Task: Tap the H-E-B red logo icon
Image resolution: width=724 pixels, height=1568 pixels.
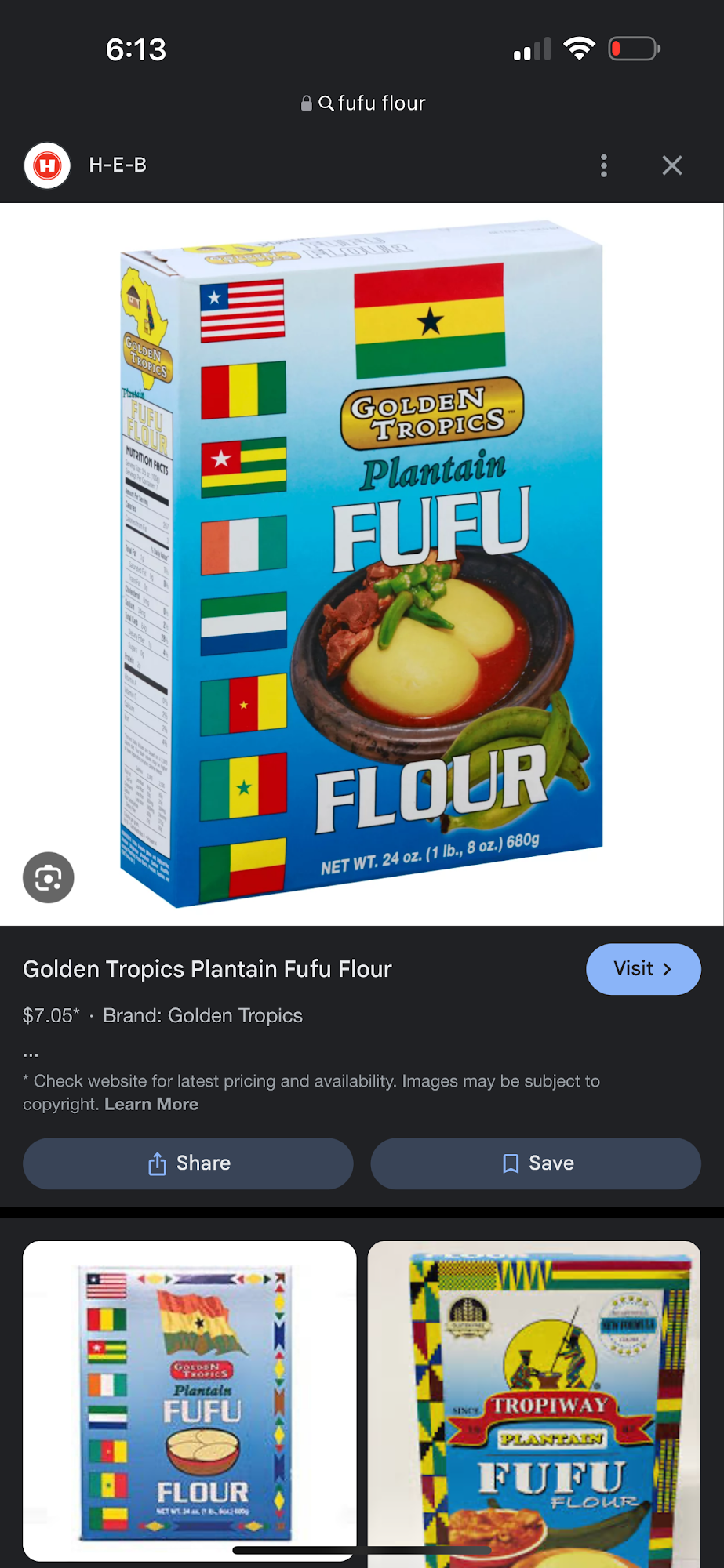Action: point(47,165)
